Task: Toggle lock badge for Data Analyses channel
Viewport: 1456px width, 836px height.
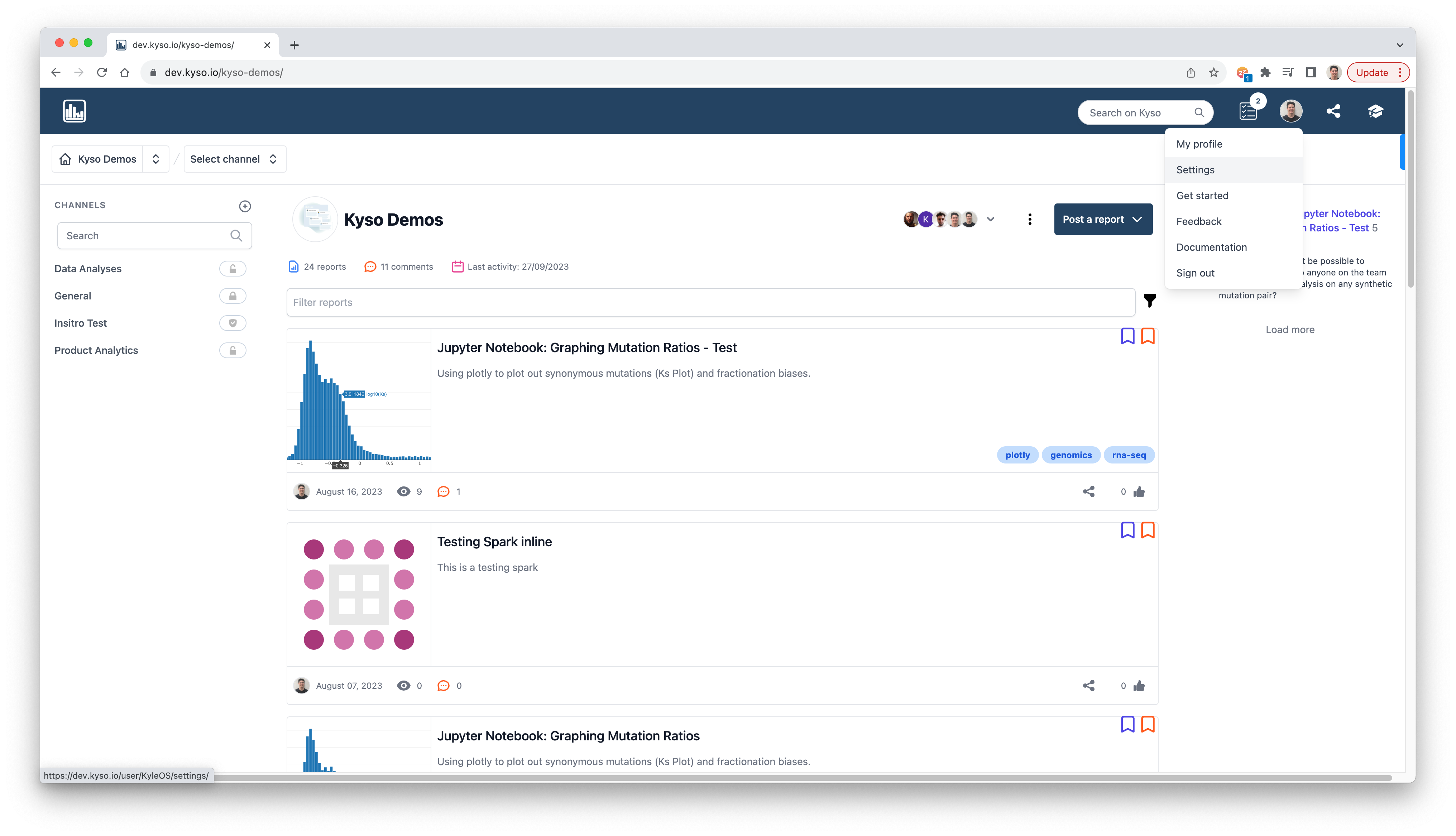Action: pyautogui.click(x=233, y=269)
